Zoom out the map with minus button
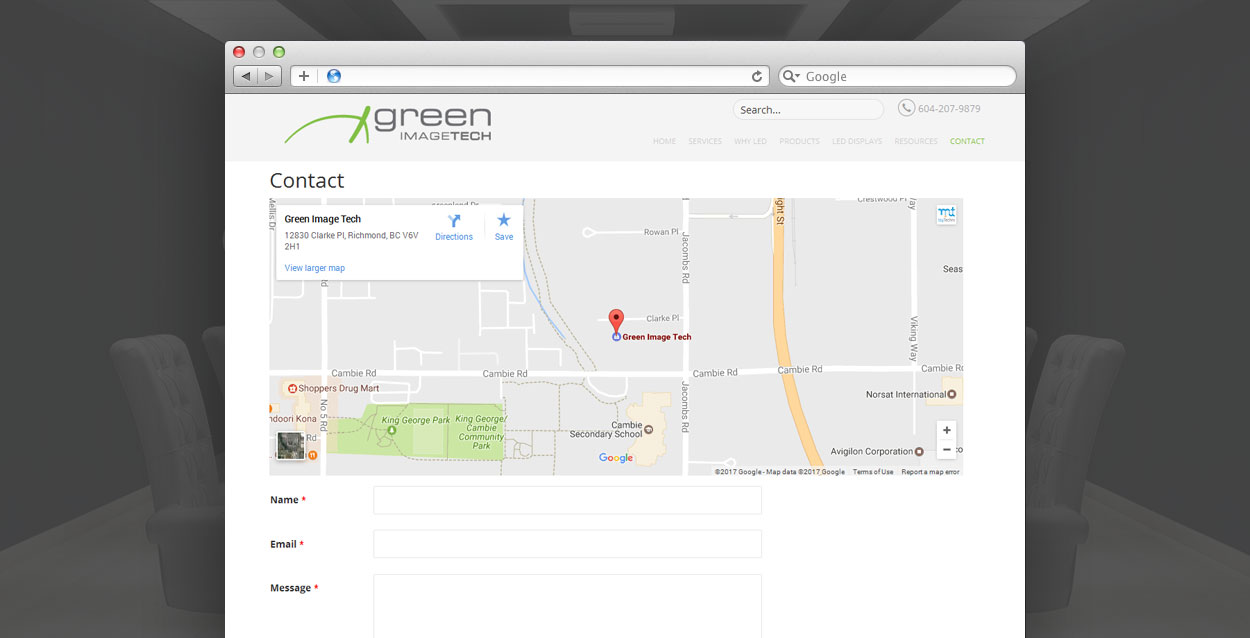The width and height of the screenshot is (1250, 638). pyautogui.click(x=946, y=450)
